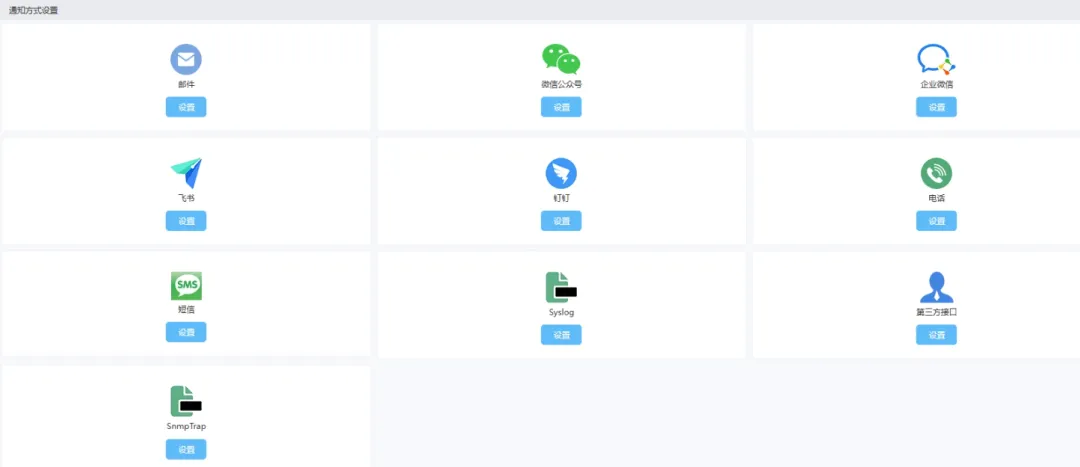Click the green SMS icon
Viewport: 1080px width, 467px height.
coord(186,286)
